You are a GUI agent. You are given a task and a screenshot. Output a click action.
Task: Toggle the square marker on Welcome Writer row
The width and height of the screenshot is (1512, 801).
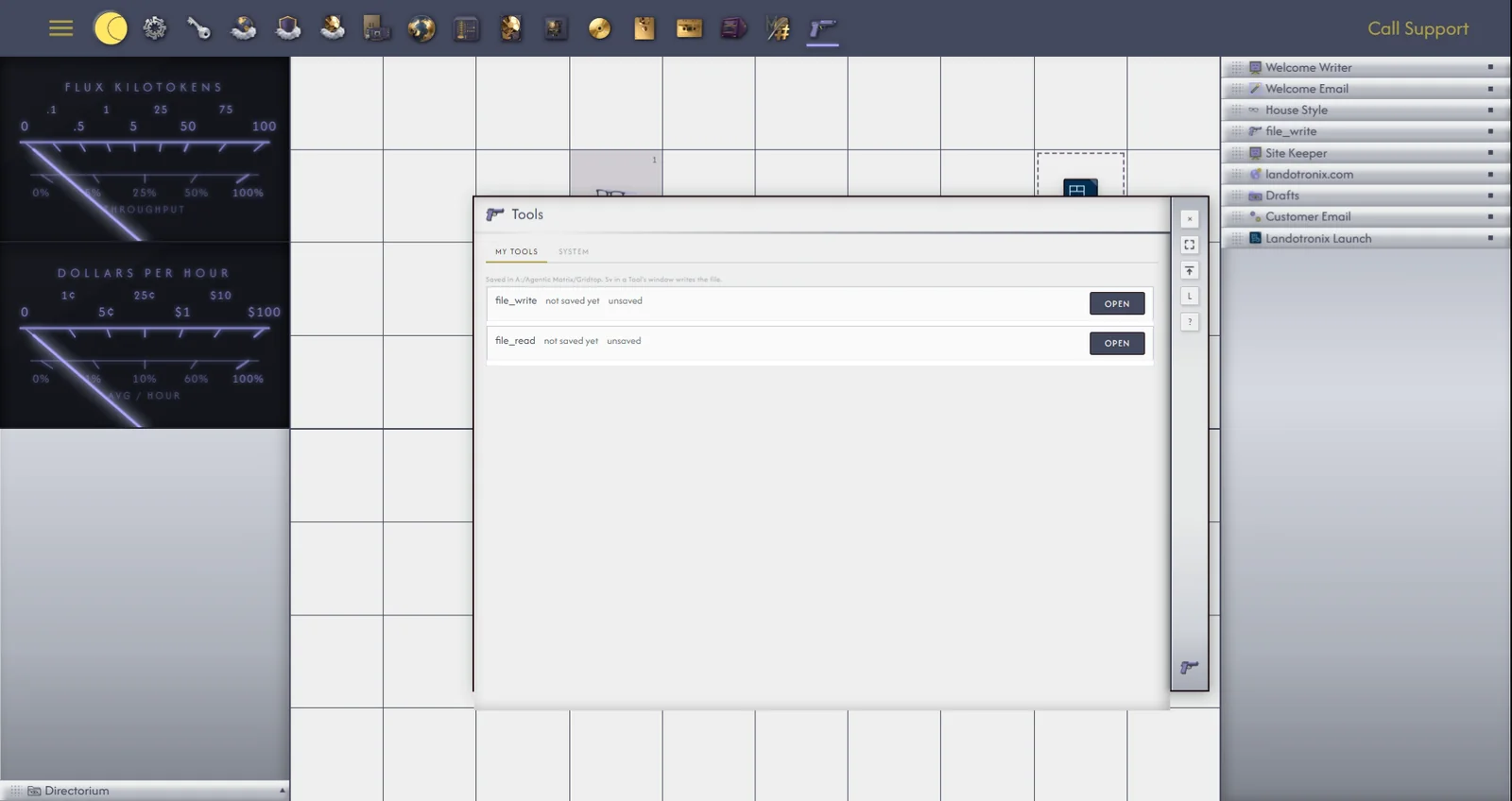point(1490,67)
